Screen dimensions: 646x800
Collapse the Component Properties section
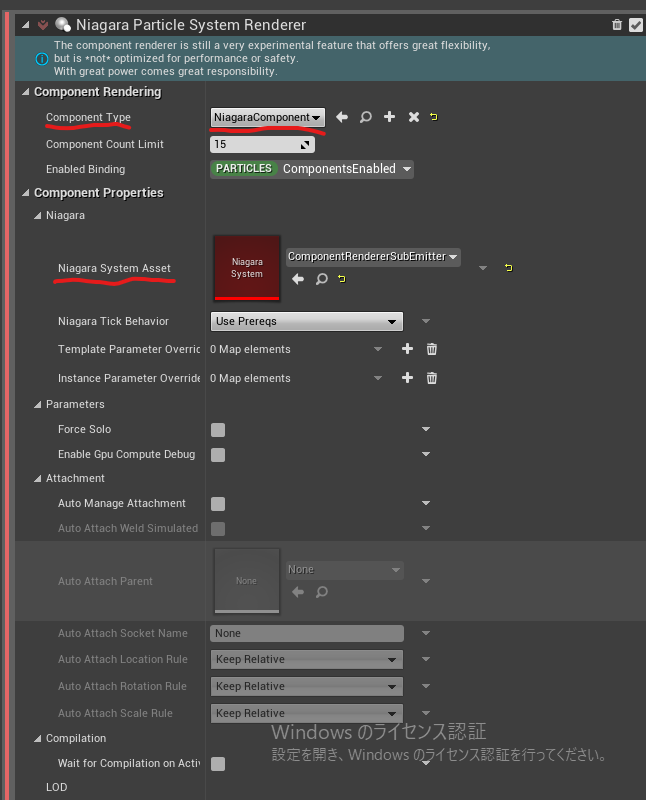coord(26,193)
